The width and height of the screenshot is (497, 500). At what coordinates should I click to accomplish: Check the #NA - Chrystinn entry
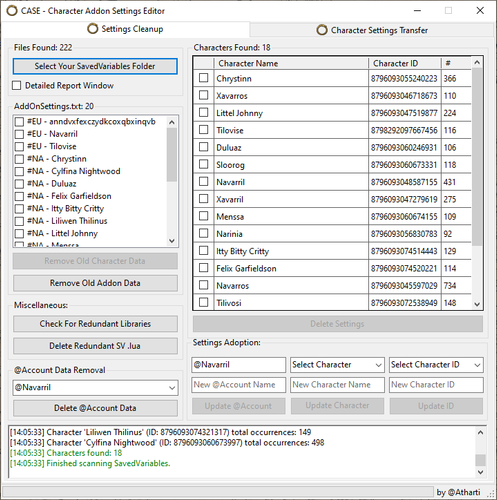click(x=19, y=159)
